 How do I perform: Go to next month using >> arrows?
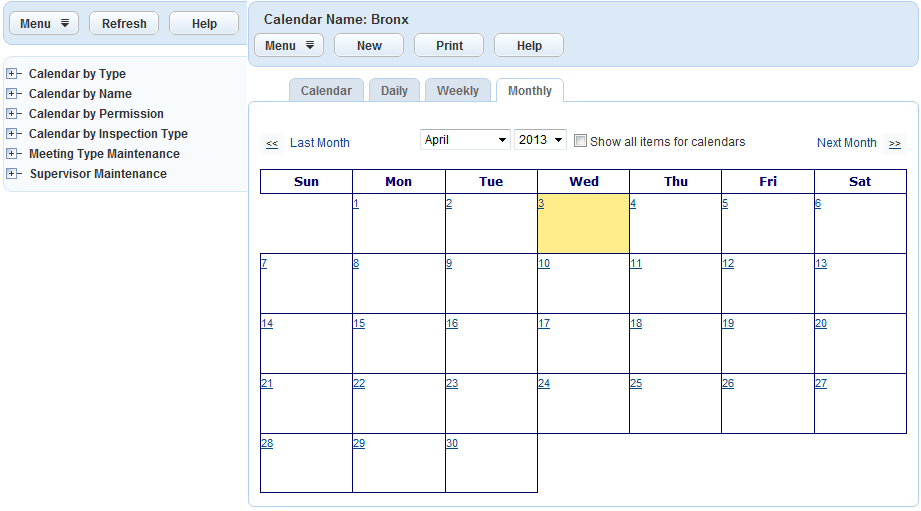point(894,143)
